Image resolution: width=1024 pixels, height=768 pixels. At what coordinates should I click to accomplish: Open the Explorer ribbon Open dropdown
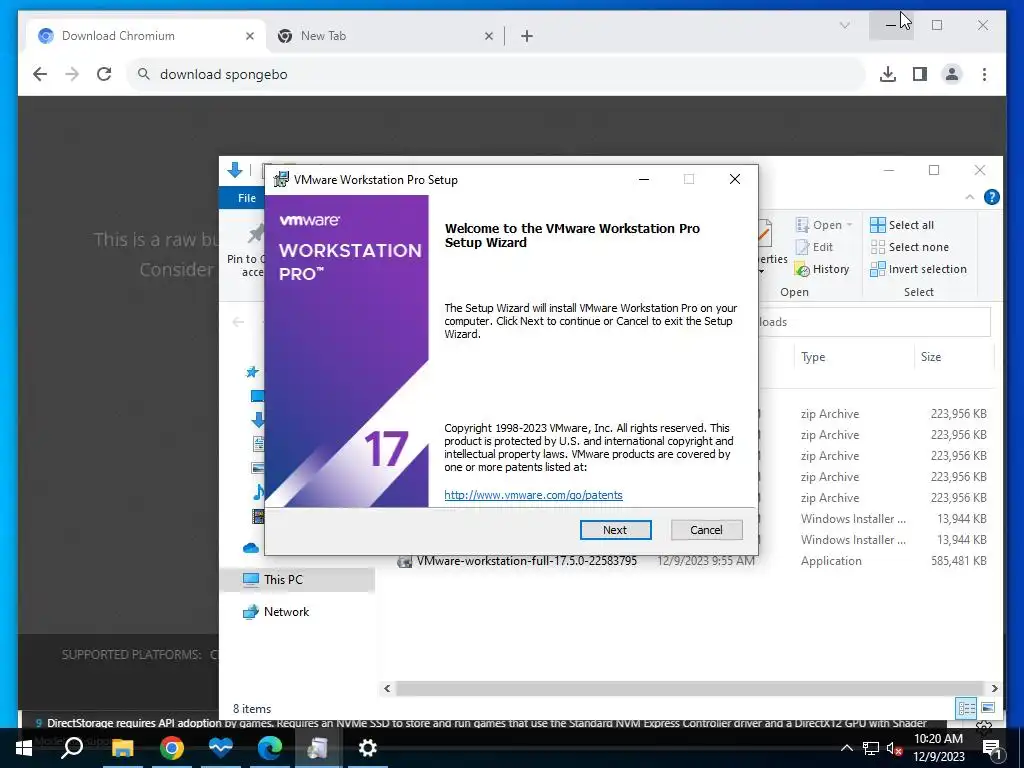click(824, 225)
